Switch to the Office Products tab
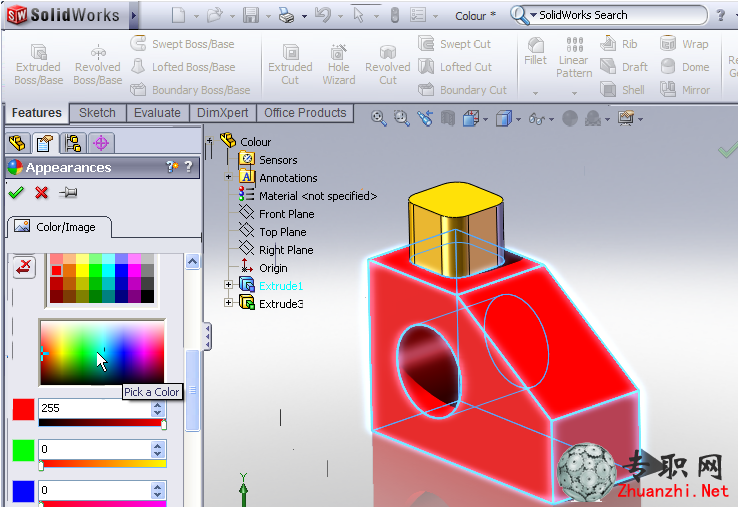This screenshot has height=507, width=738. pos(305,113)
